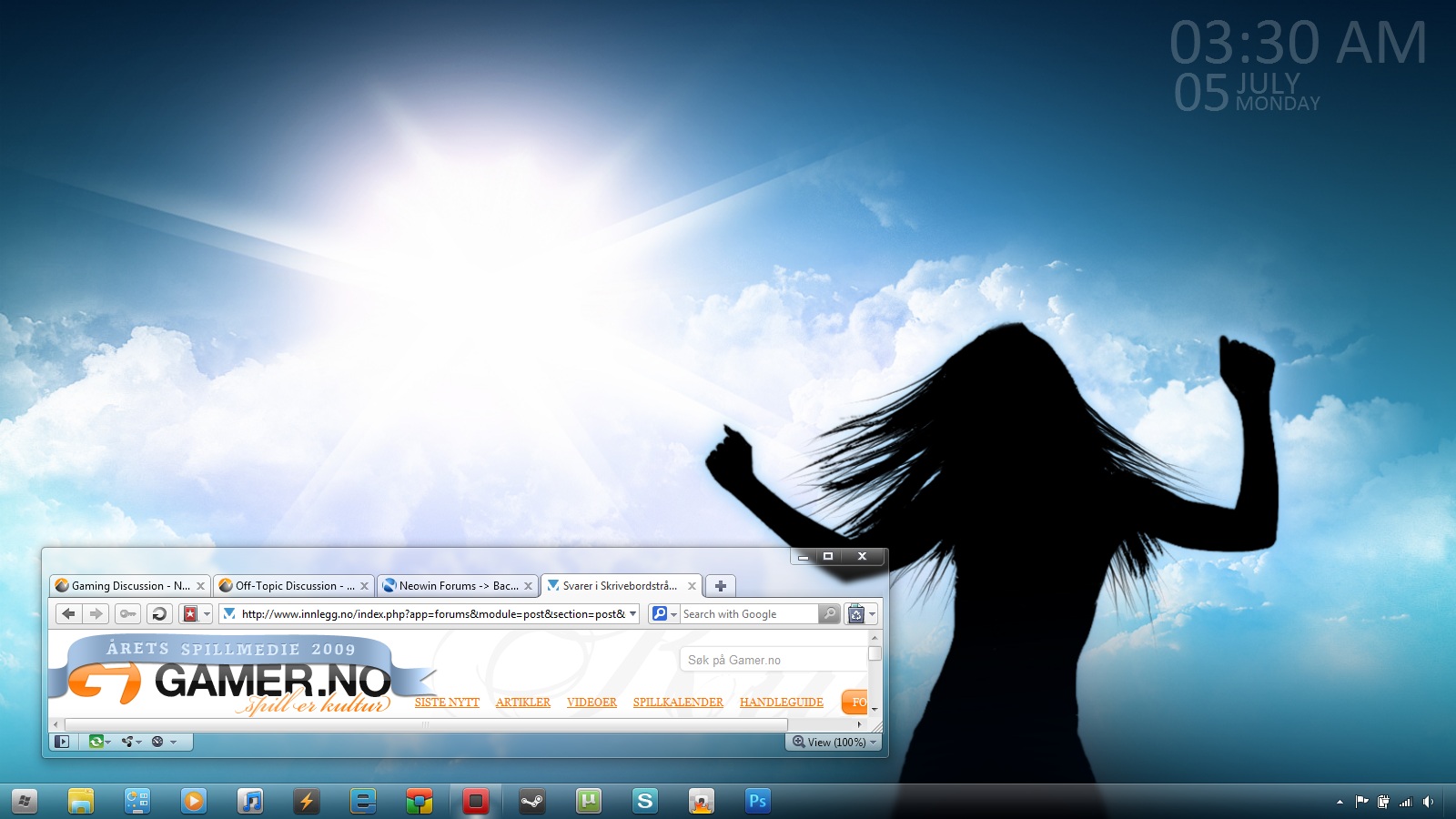Screen dimensions: 1456x819
Task: Open Skype from the taskbar
Action: coord(645,801)
